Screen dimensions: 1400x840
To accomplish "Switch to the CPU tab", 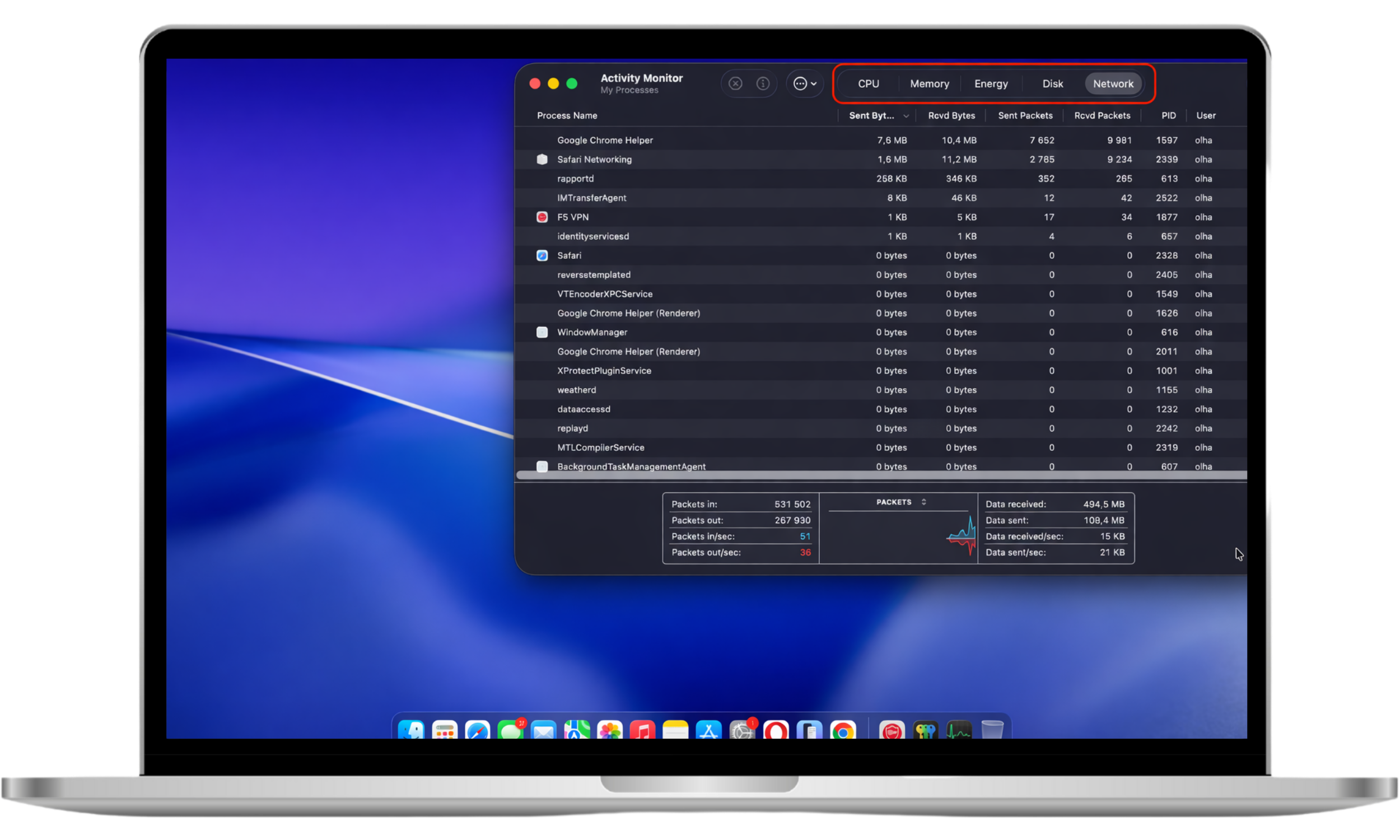I will [x=868, y=83].
